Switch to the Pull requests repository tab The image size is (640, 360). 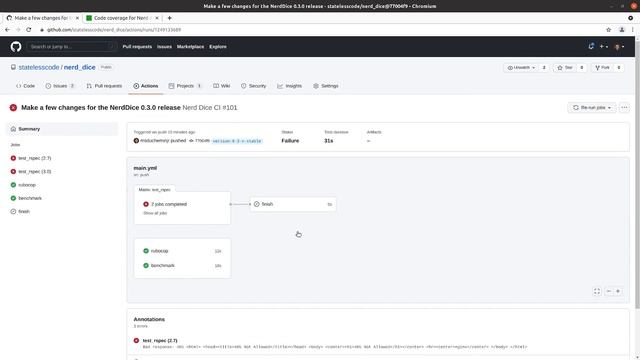(x=104, y=86)
